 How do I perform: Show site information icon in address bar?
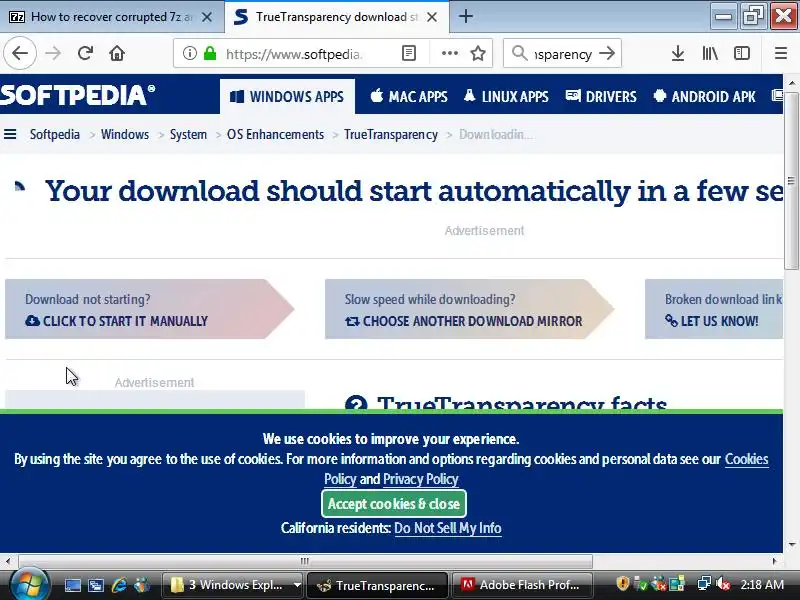189,53
